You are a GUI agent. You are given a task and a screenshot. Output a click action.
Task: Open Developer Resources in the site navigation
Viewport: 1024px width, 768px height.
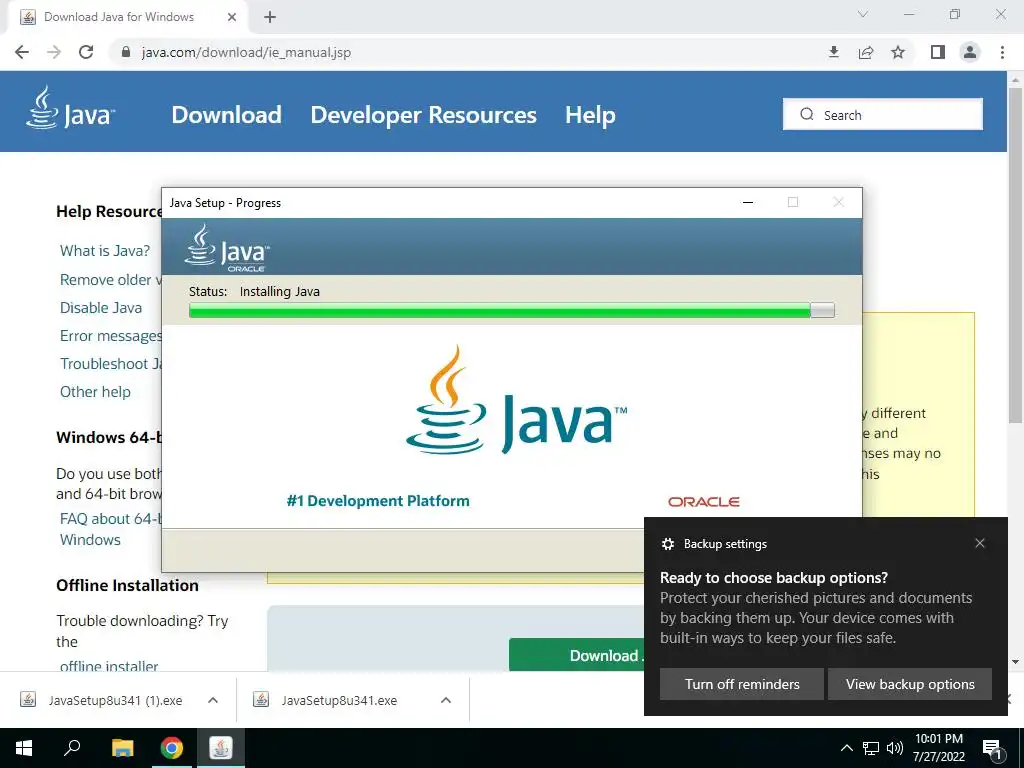tap(423, 114)
